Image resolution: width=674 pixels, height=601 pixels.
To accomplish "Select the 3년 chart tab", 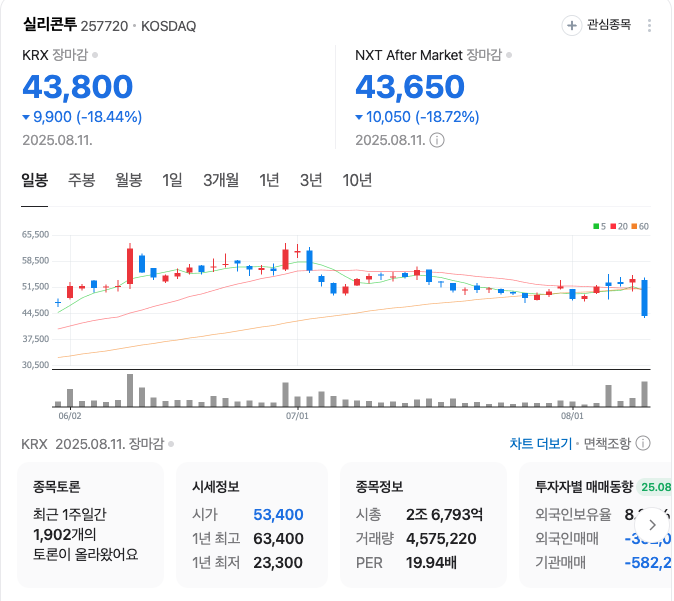I will point(311,180).
